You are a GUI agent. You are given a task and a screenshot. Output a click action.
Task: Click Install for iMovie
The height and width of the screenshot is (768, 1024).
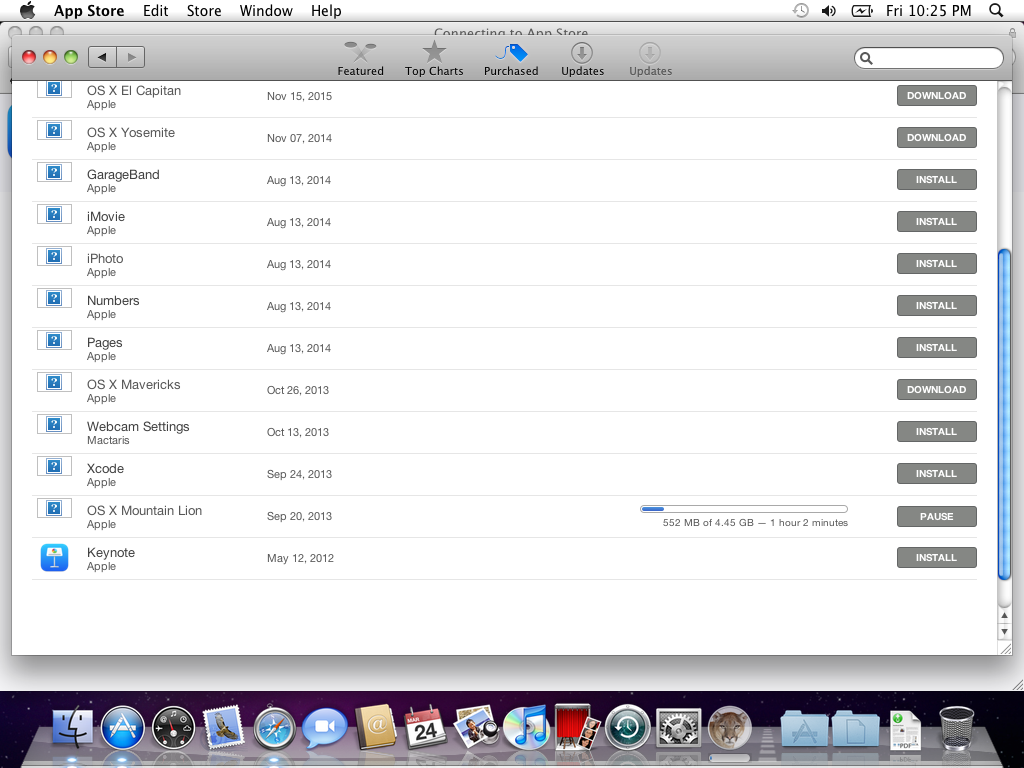(936, 221)
